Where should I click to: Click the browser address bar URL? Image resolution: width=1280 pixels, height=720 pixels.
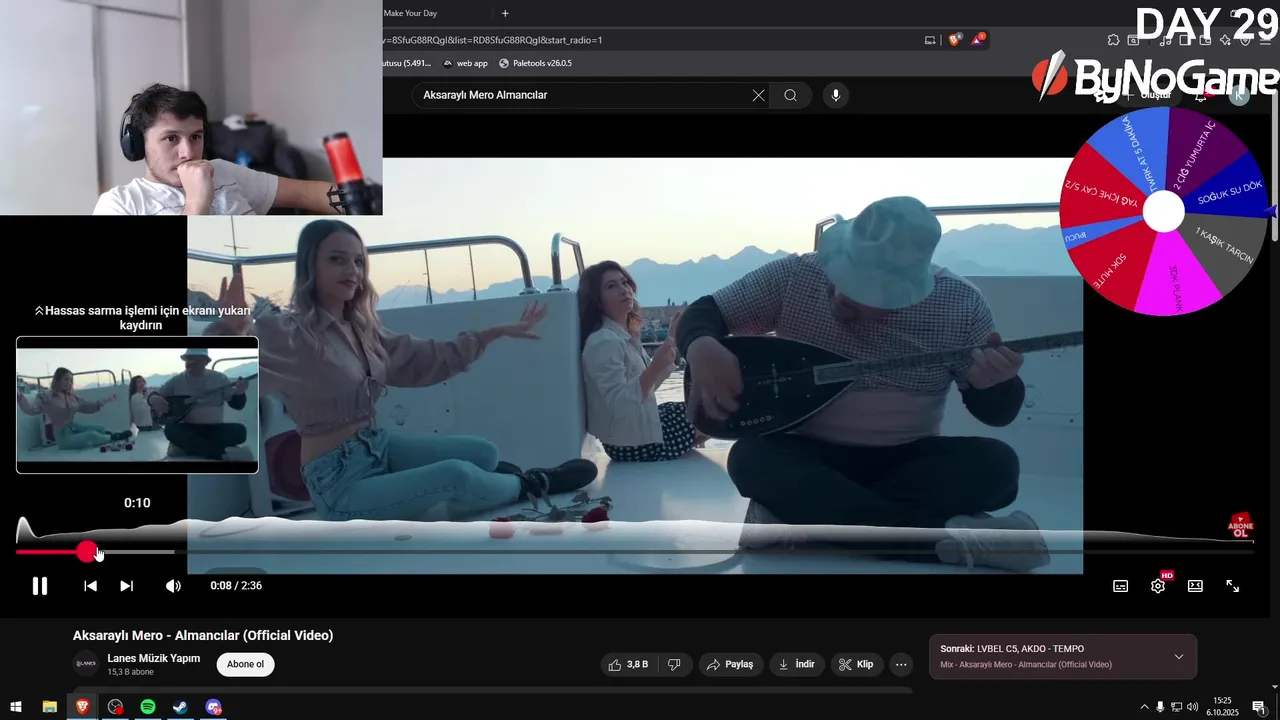tap(493, 40)
